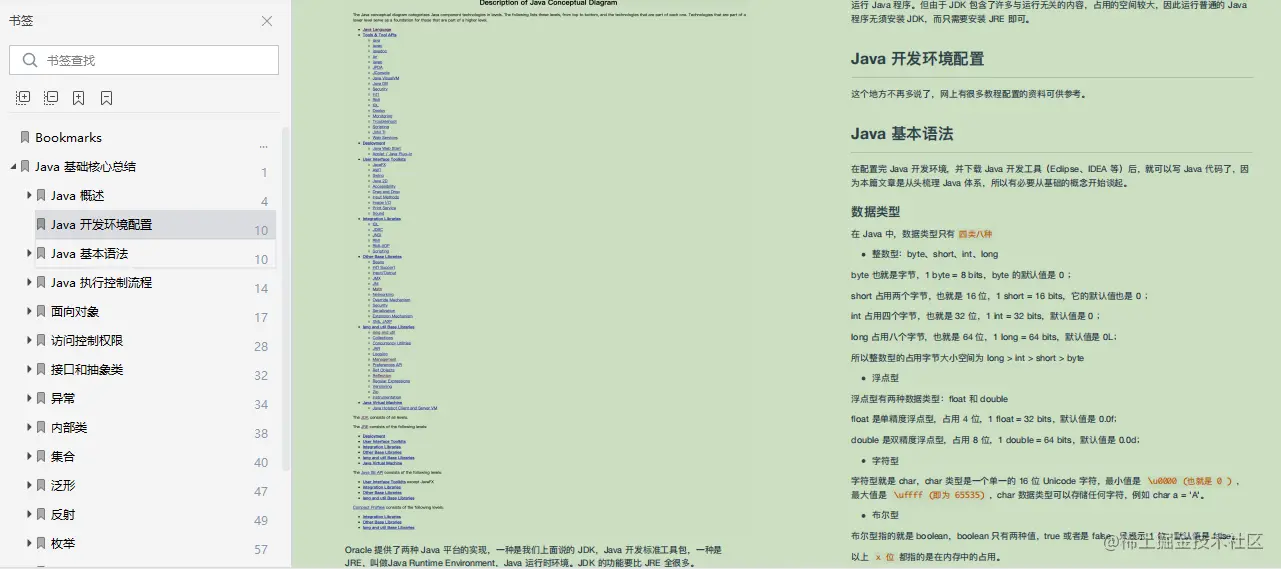Click the bookmarks panel vertical scrollbar
This screenshot has height=569, width=1281.
tap(285, 300)
